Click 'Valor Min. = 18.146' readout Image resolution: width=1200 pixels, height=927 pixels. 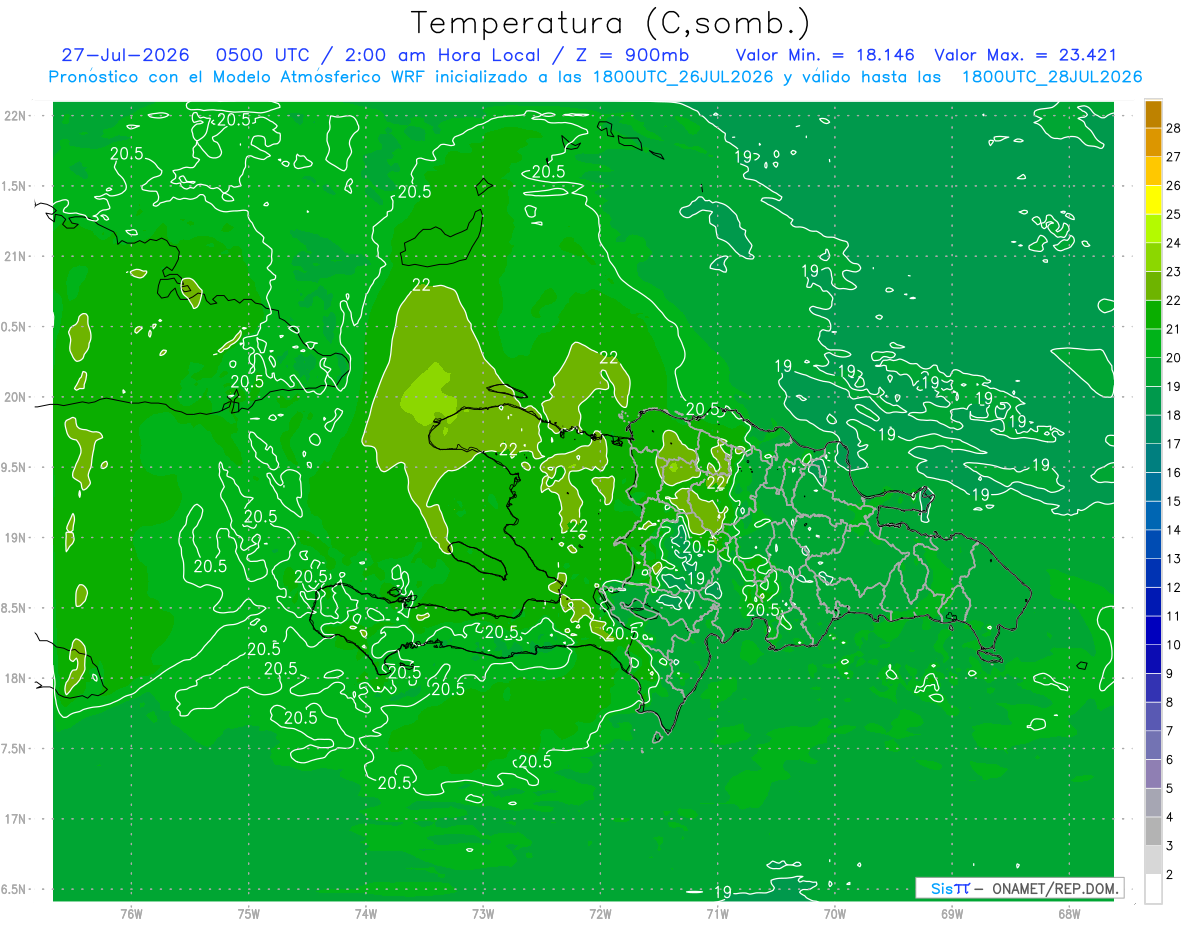tap(825, 55)
